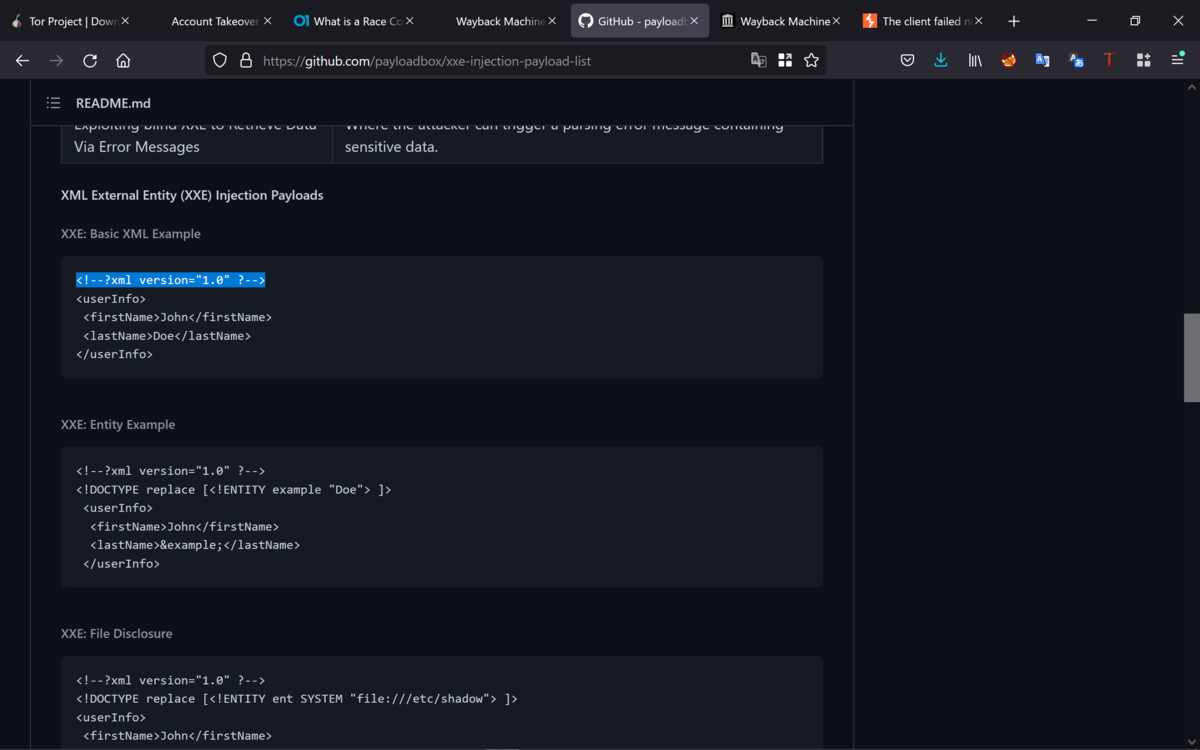Click the crossed-out red circle extension icon
The image size is (1200, 750).
(x=1009, y=61)
